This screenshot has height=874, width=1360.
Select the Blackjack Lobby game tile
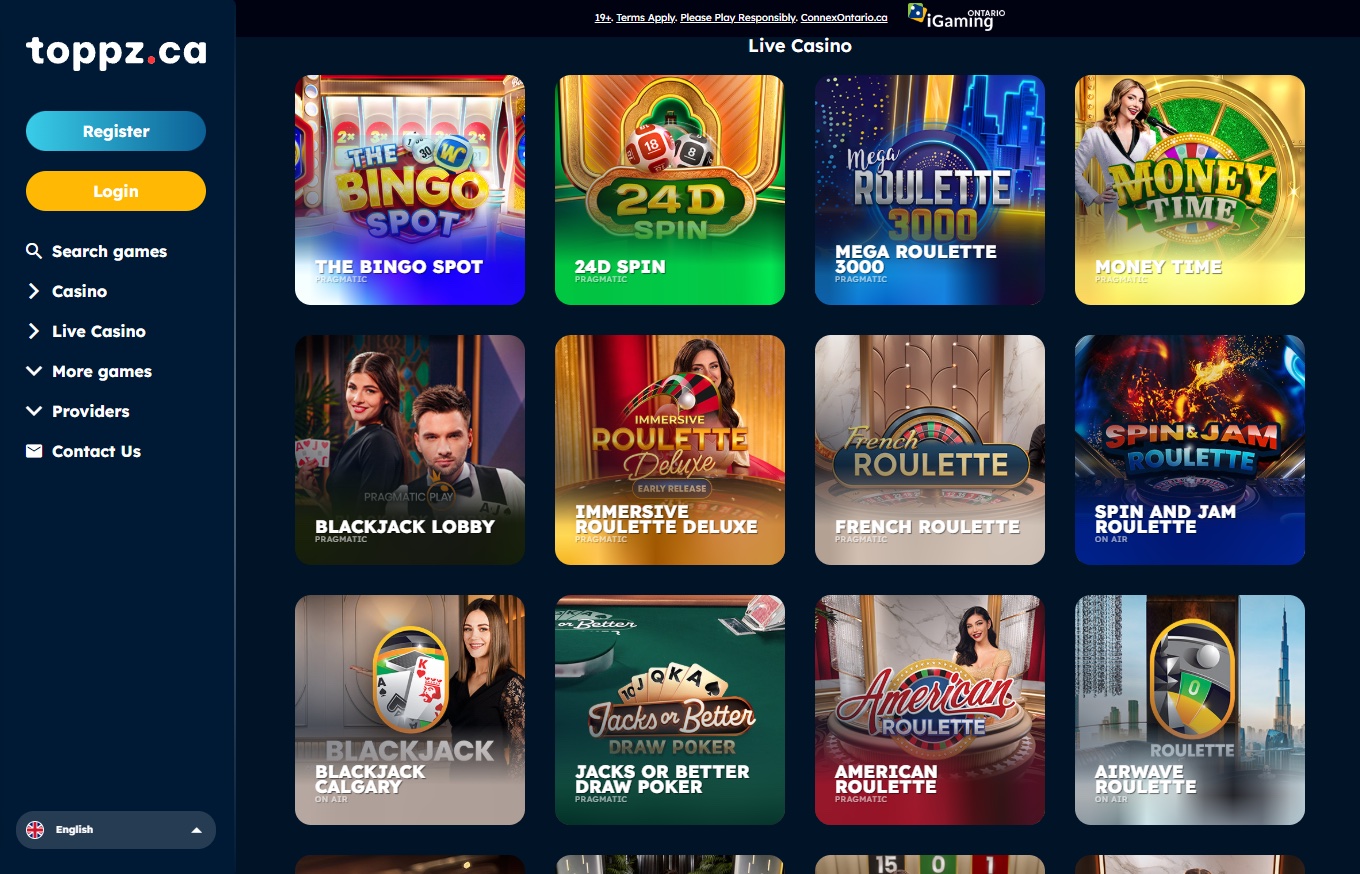[410, 450]
